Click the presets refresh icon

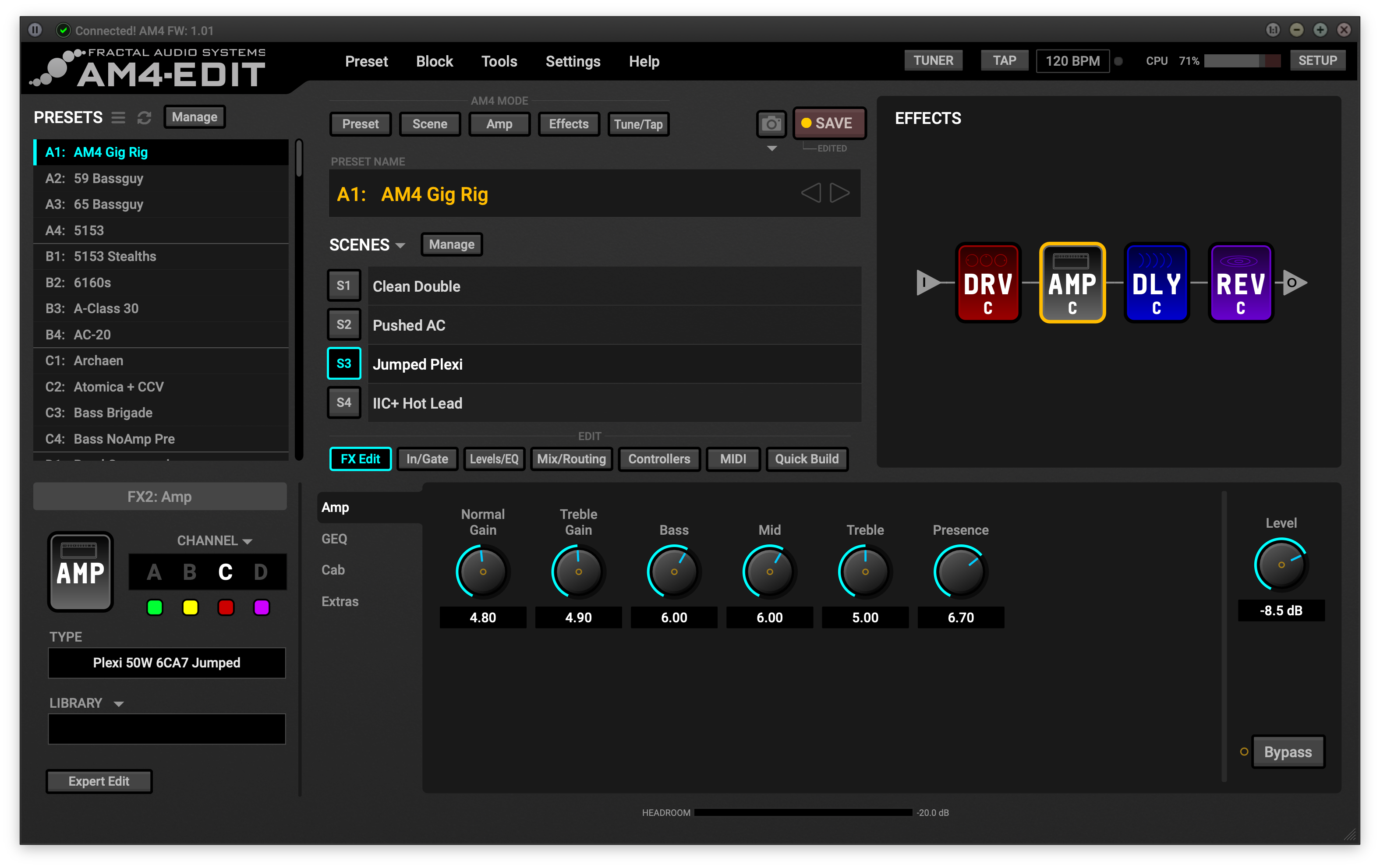[144, 117]
